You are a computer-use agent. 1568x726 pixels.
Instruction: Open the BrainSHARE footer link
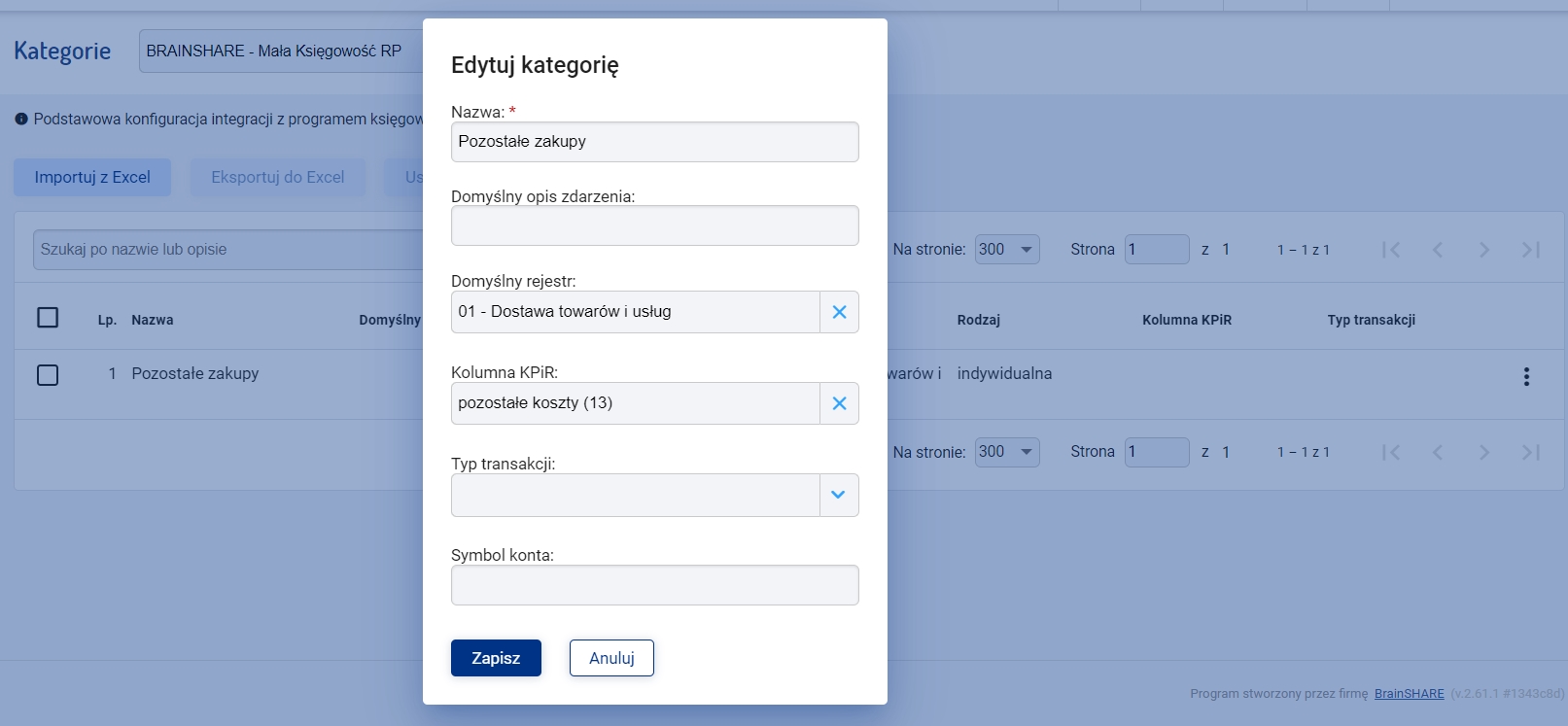(1409, 694)
